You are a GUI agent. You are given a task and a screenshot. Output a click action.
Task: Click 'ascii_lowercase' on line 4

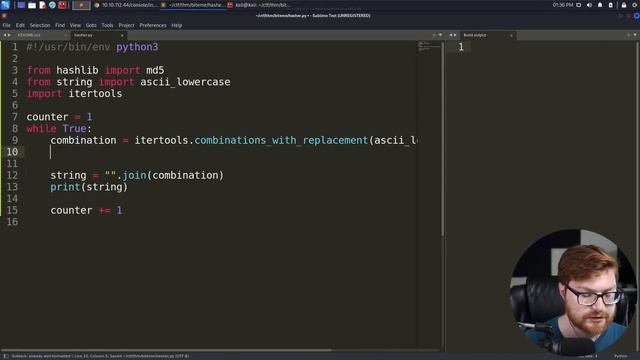185,82
